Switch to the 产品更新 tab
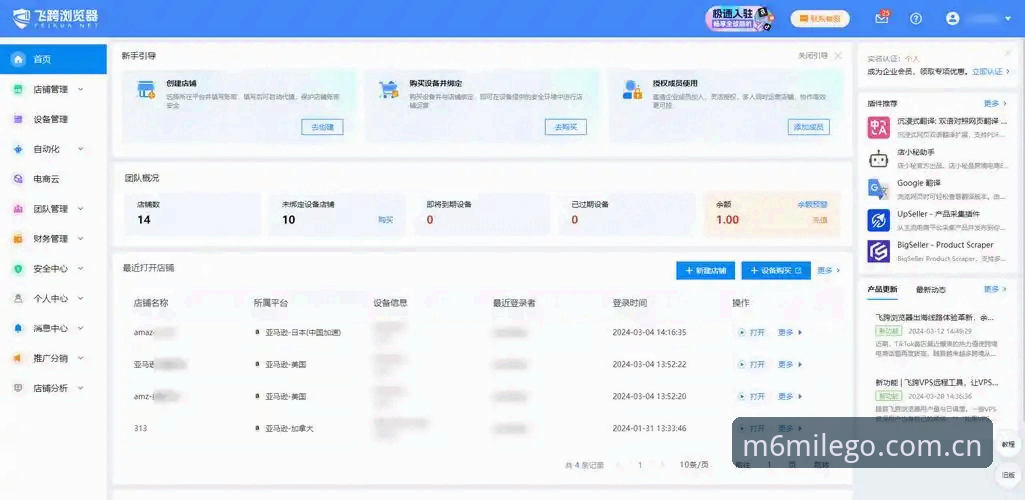The image size is (1025, 500). [x=882, y=289]
